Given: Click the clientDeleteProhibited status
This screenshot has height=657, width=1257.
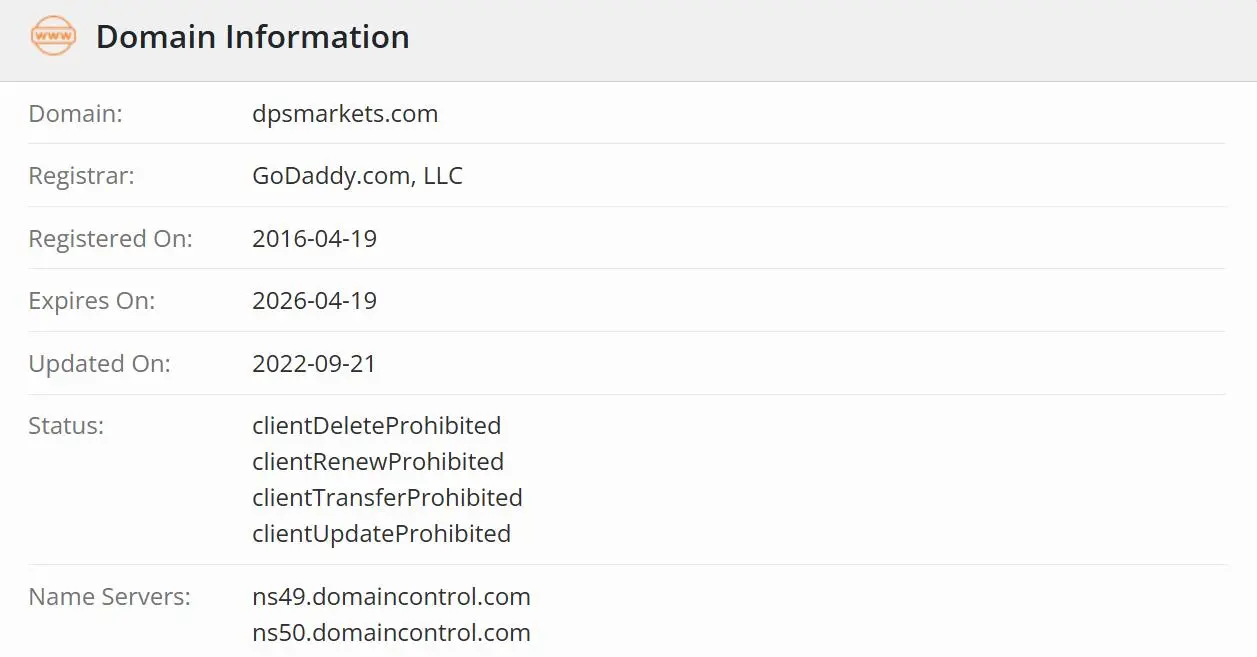Looking at the screenshot, I should point(376,426).
